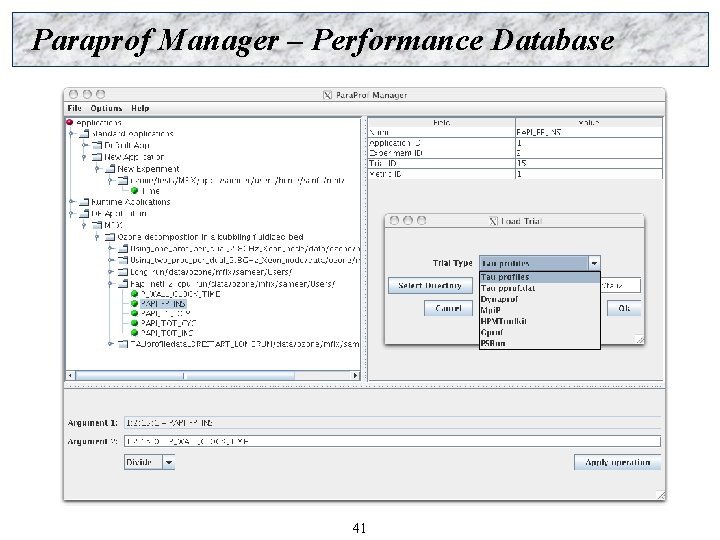Click the Runtime Applications folder icon
The width and height of the screenshot is (720, 540).
(84, 202)
